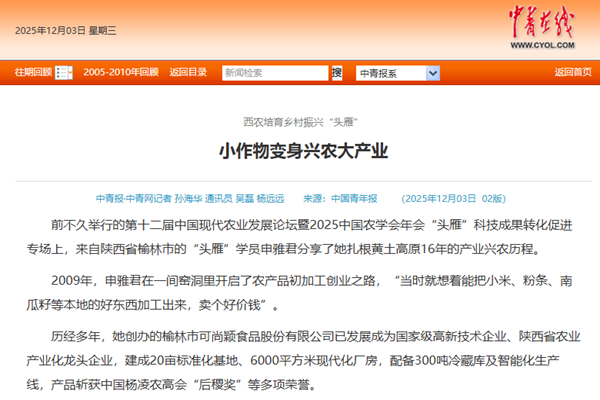Open the 往期回顾 link

click(x=32, y=72)
